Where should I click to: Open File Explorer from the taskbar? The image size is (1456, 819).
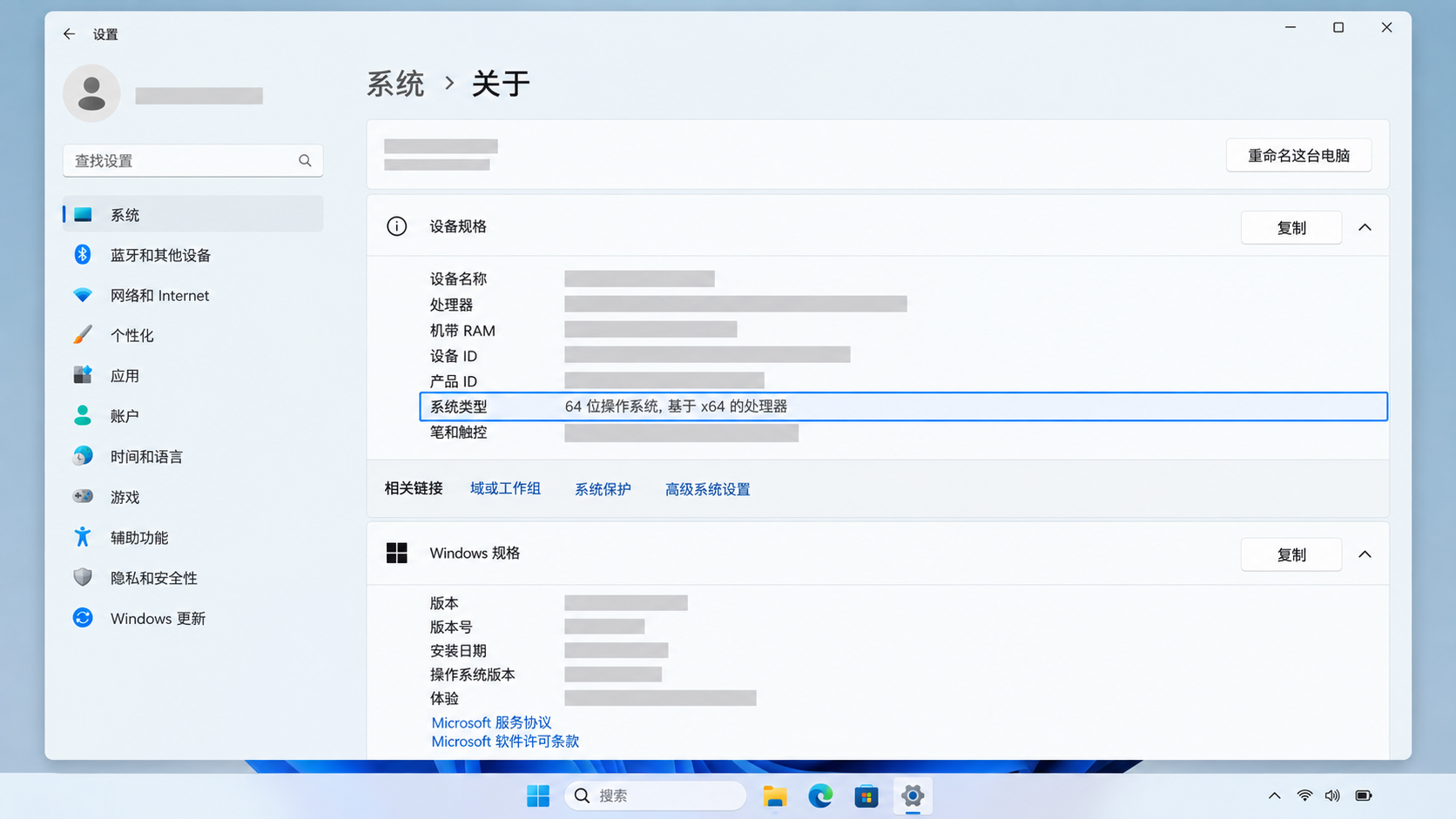(774, 796)
